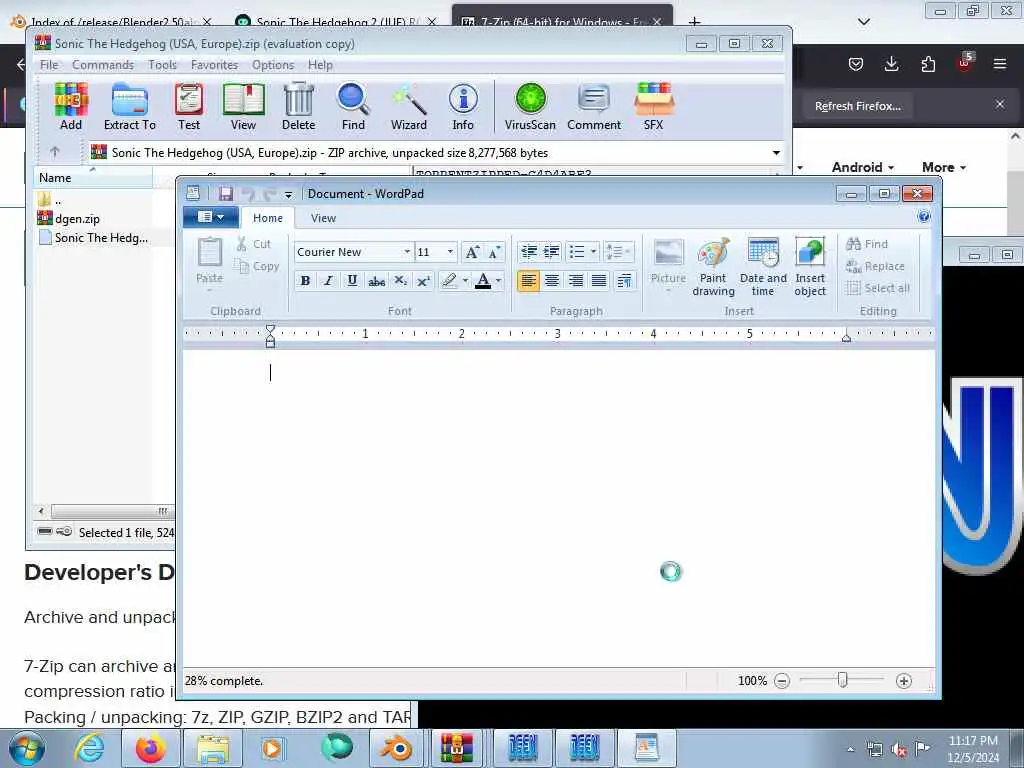Click WordPad paragraph settings icon
Image resolution: width=1024 pixels, height=768 pixels.
pyautogui.click(x=624, y=281)
